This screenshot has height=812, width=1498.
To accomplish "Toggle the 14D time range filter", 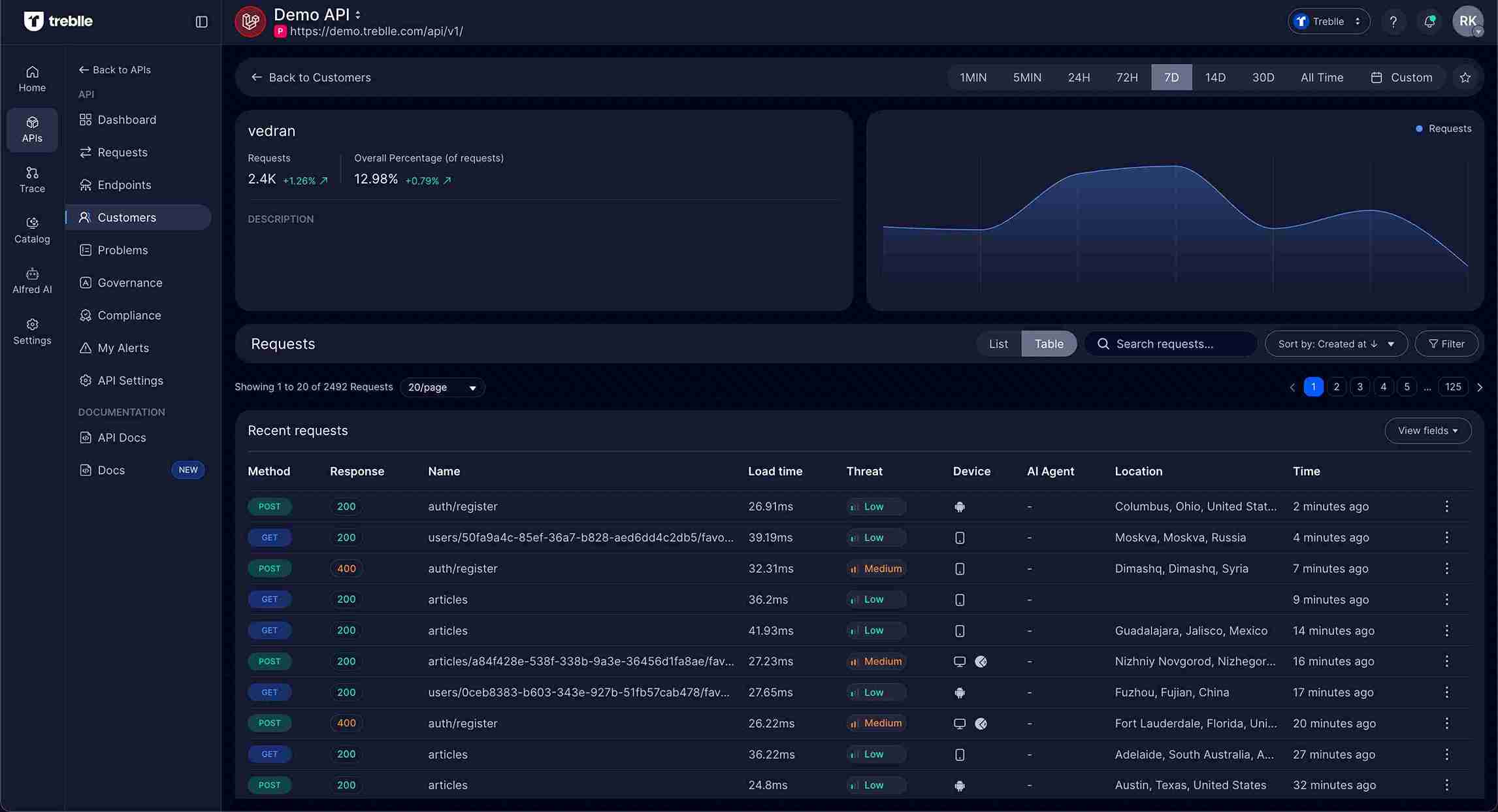I will pyautogui.click(x=1216, y=77).
